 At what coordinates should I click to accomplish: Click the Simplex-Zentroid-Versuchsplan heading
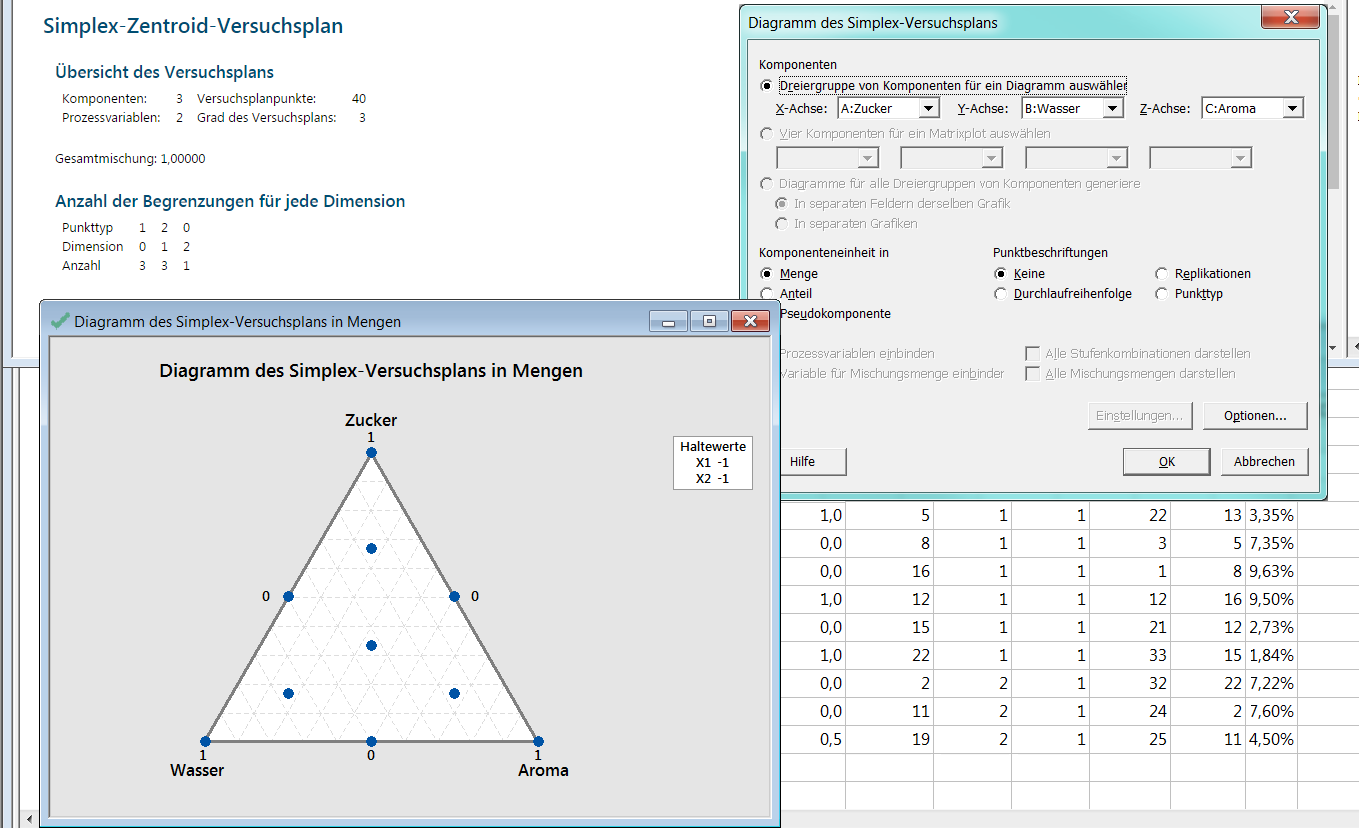tap(193, 26)
